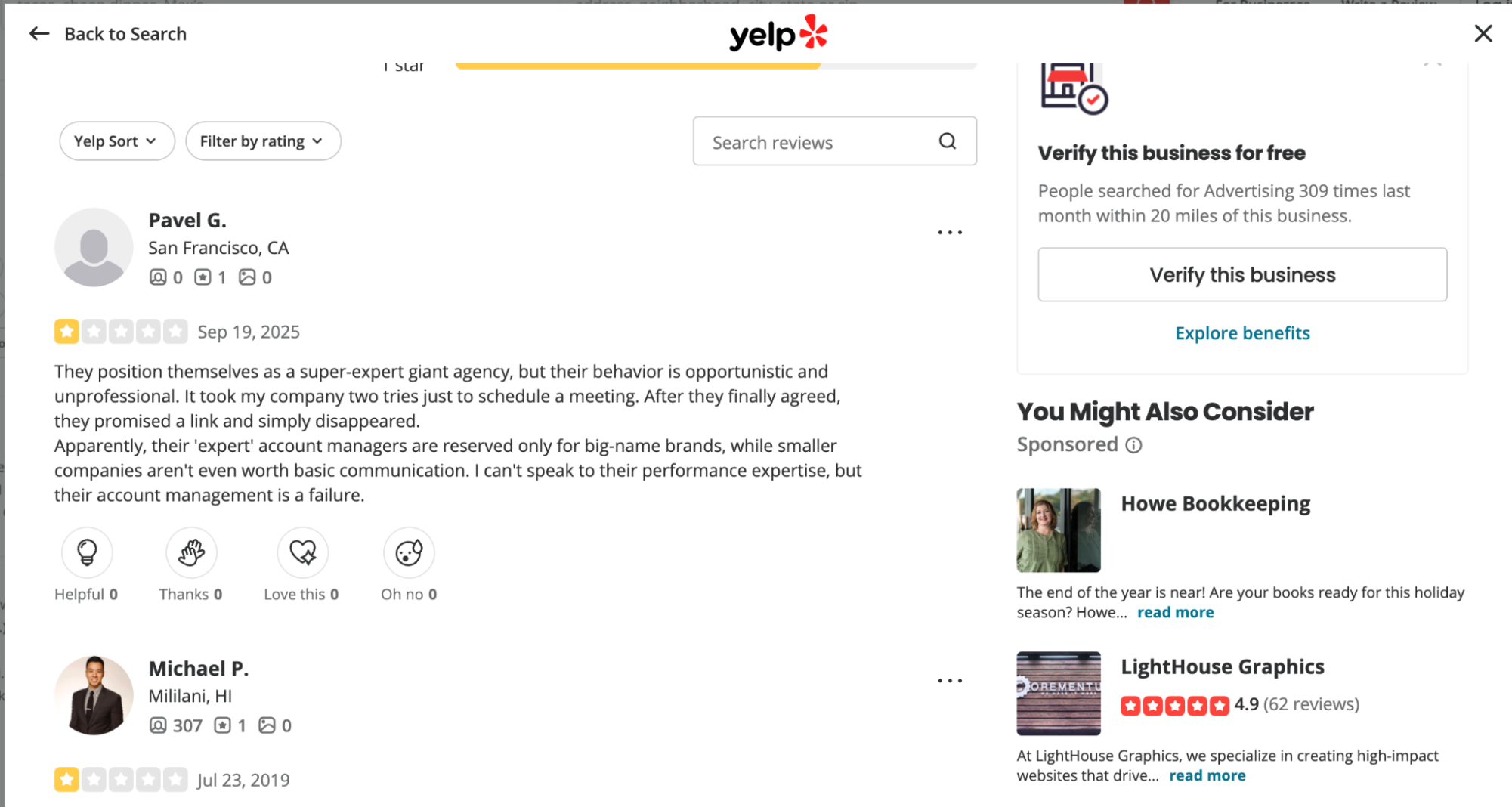The height and width of the screenshot is (807, 1512).
Task: Click read more under LightHouse Graphics
Action: coord(1207,776)
